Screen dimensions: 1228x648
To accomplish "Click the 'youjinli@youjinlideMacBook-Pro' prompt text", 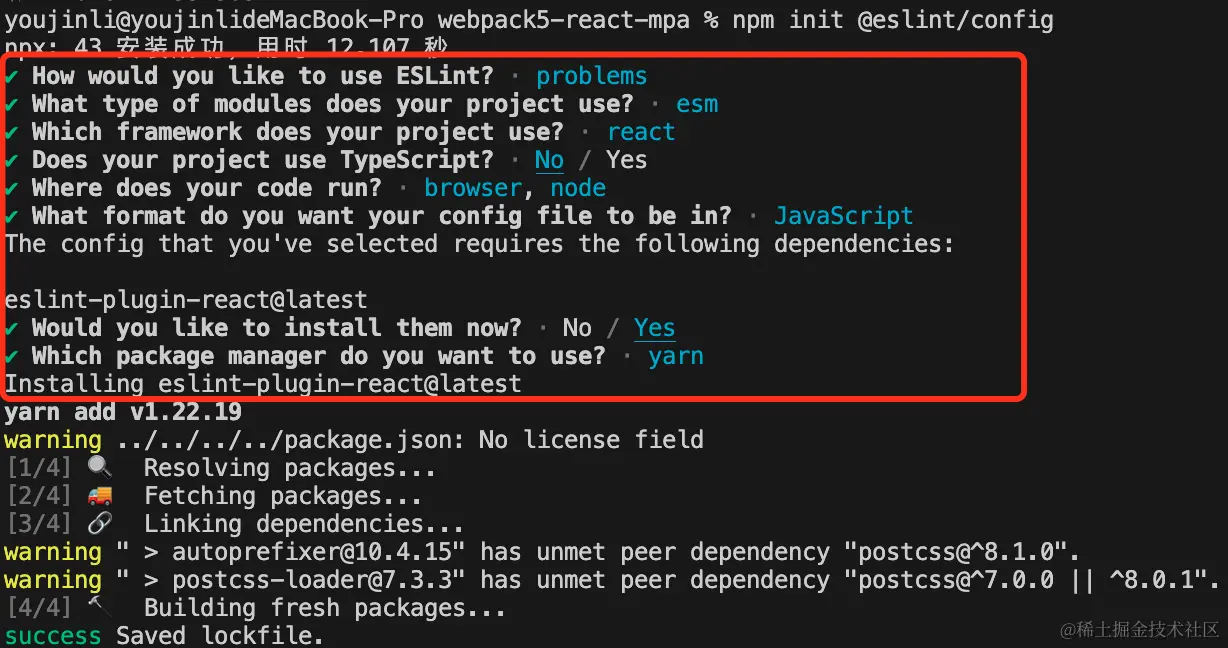I will [214, 19].
